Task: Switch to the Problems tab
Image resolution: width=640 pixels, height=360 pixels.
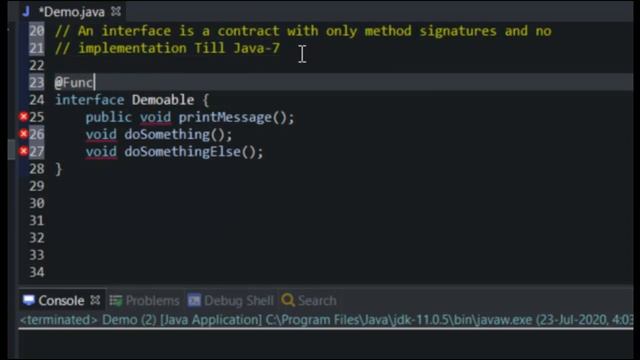Action: click(x=152, y=301)
